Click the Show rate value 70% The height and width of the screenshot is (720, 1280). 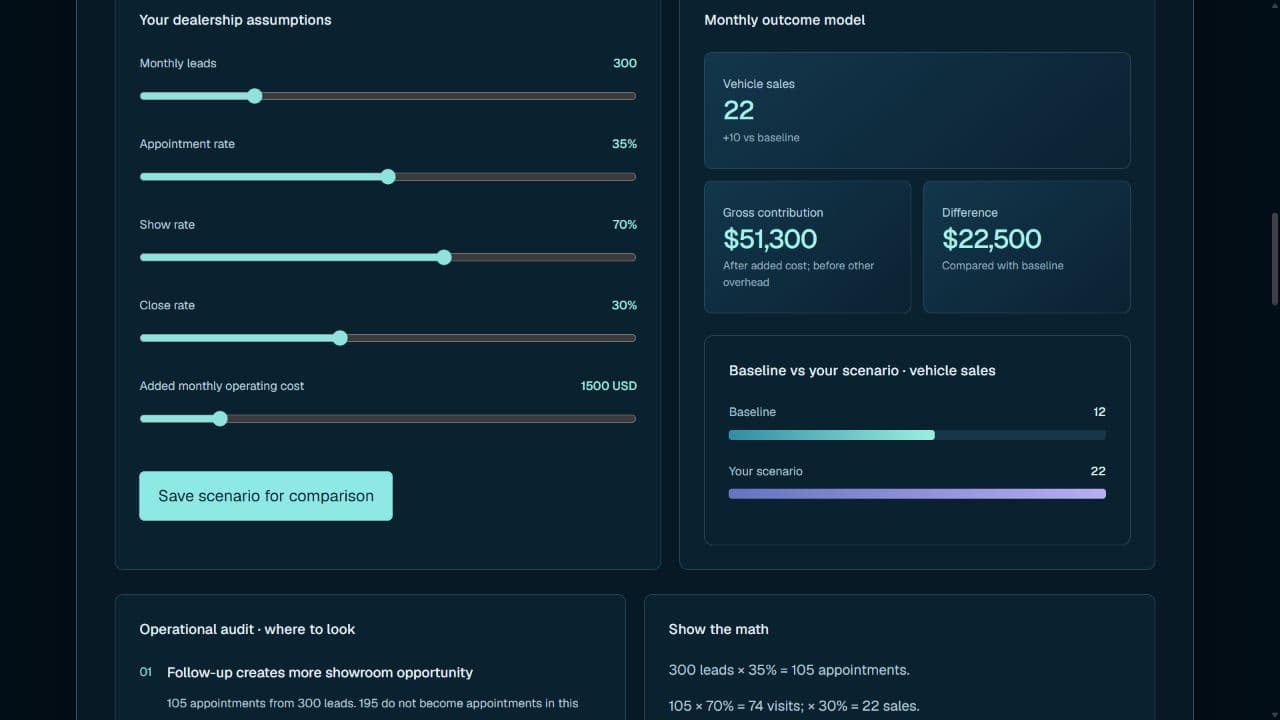[625, 225]
